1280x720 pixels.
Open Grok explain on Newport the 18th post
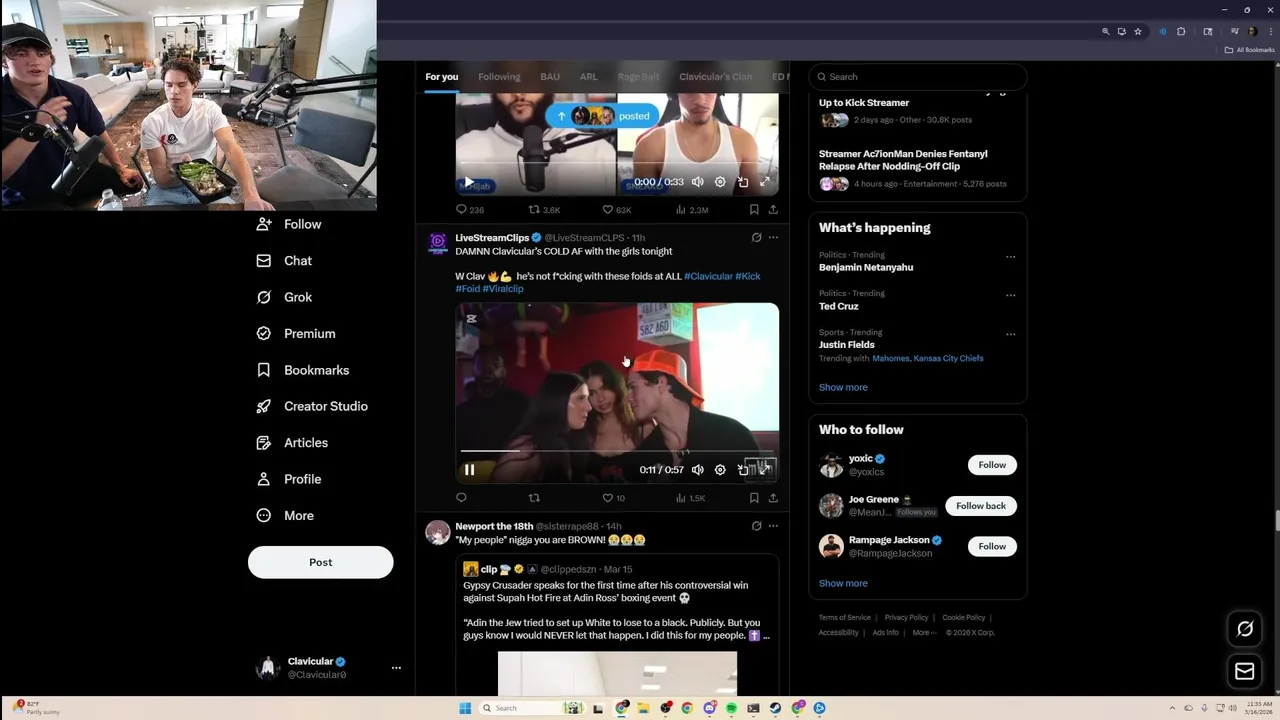coord(756,526)
